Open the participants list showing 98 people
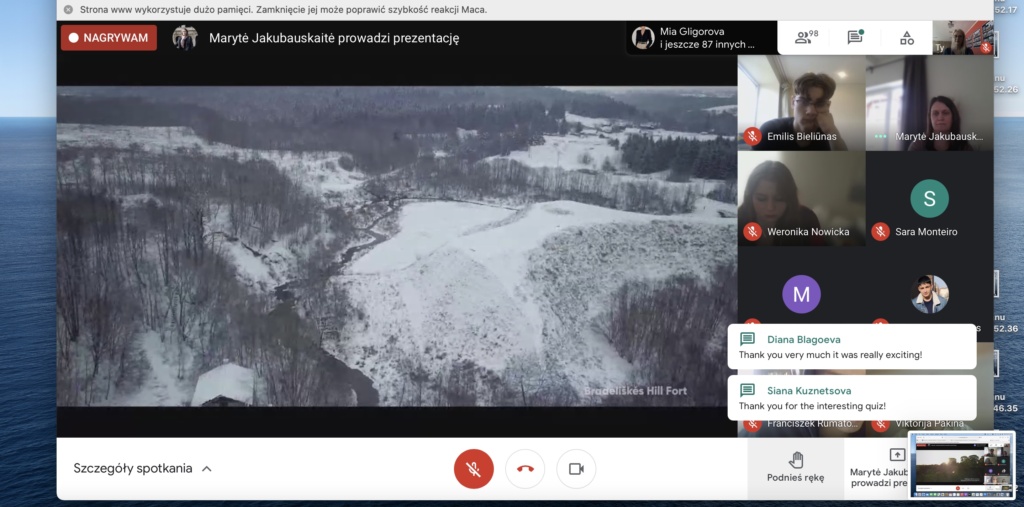 coord(804,38)
